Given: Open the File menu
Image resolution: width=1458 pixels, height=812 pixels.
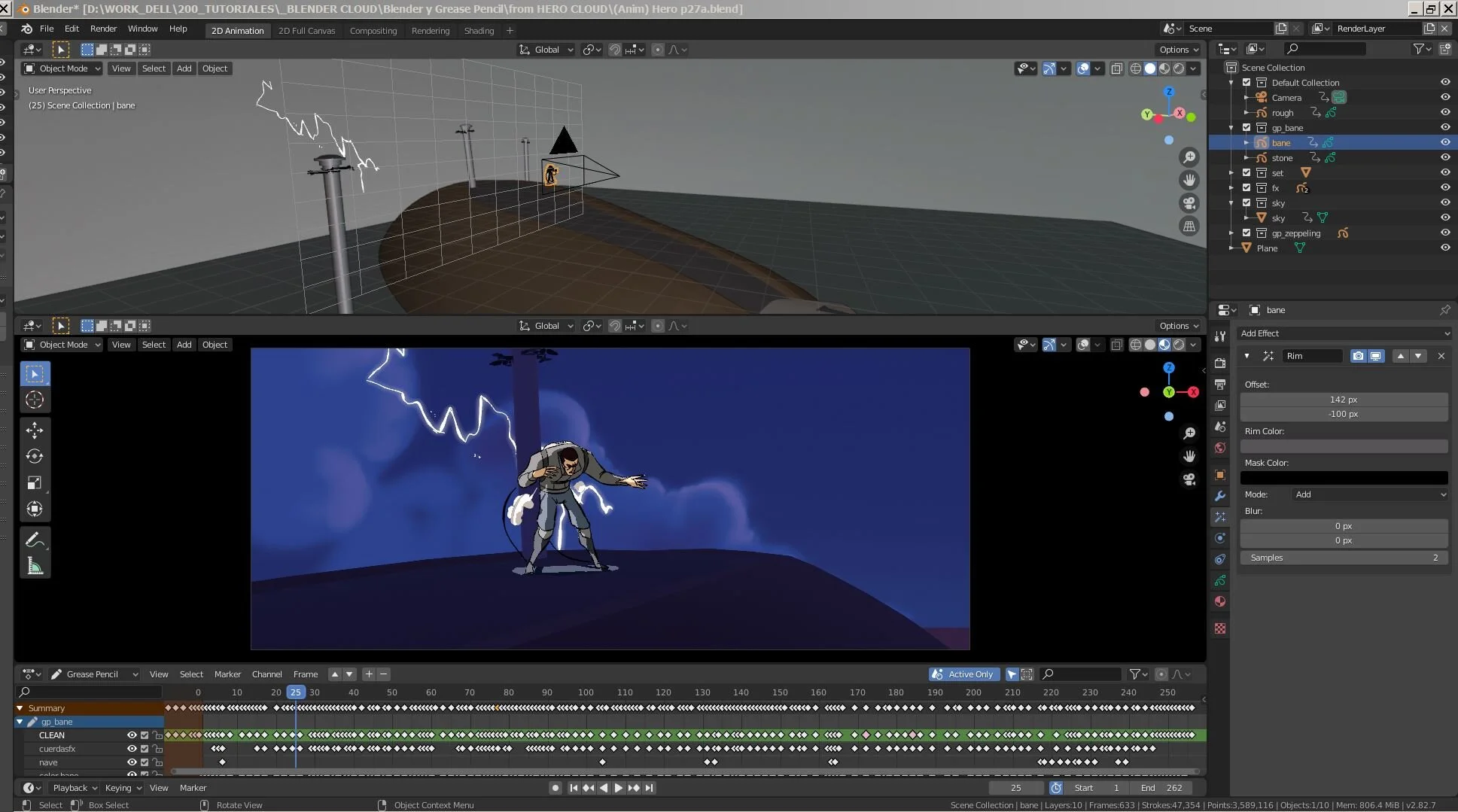Looking at the screenshot, I should pos(46,29).
